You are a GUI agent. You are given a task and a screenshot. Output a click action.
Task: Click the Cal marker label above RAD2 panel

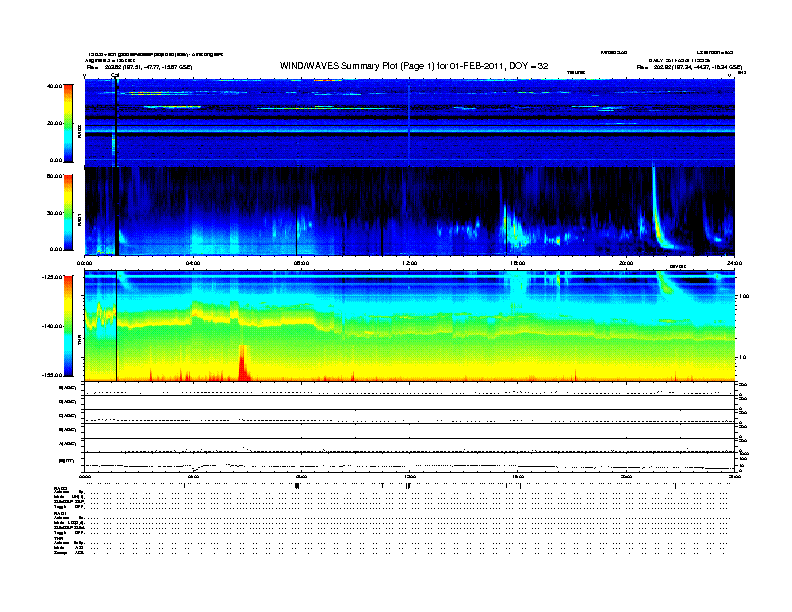(x=115, y=76)
